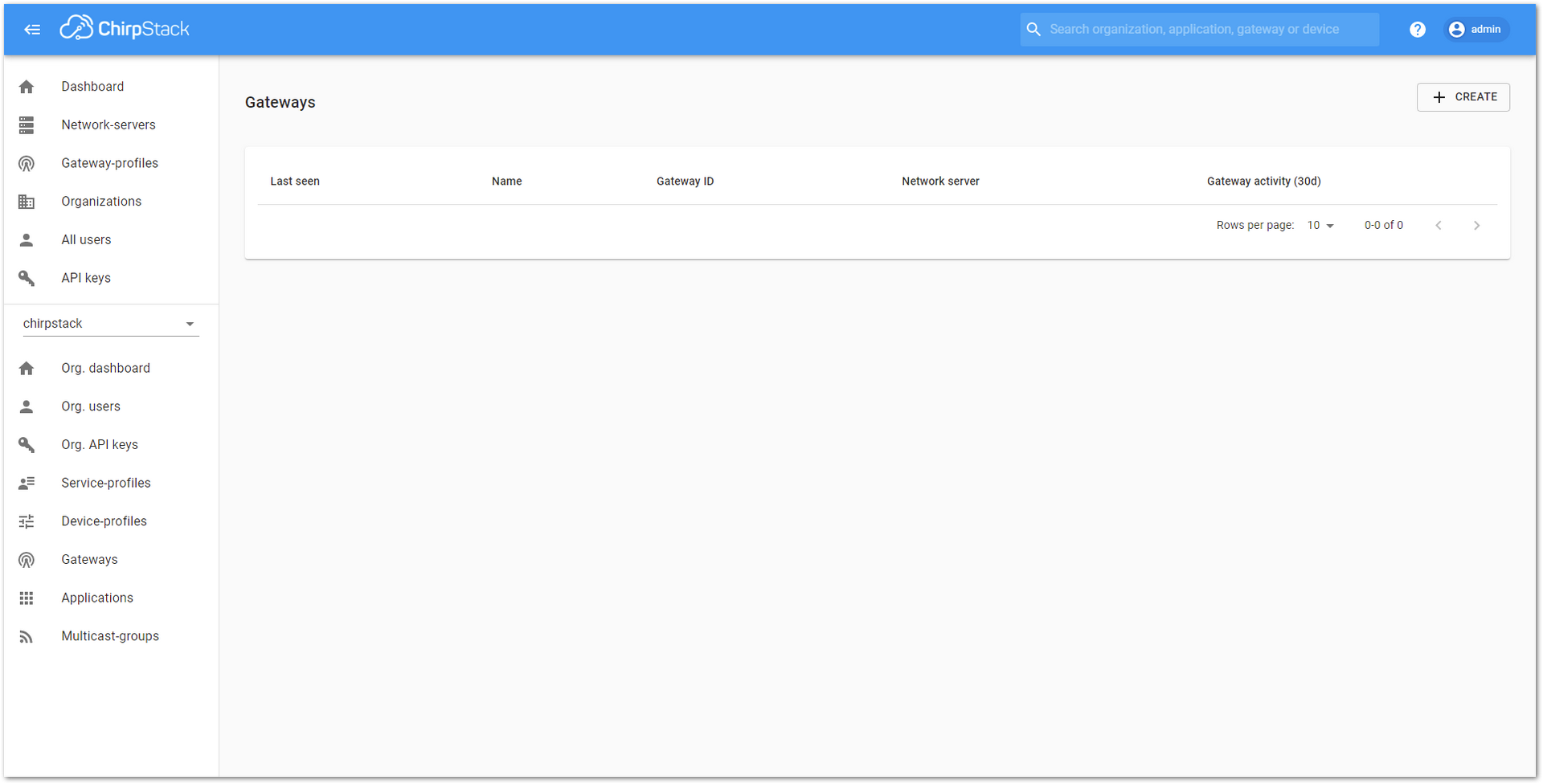Click the Org. dashboard home icon

tap(27, 368)
